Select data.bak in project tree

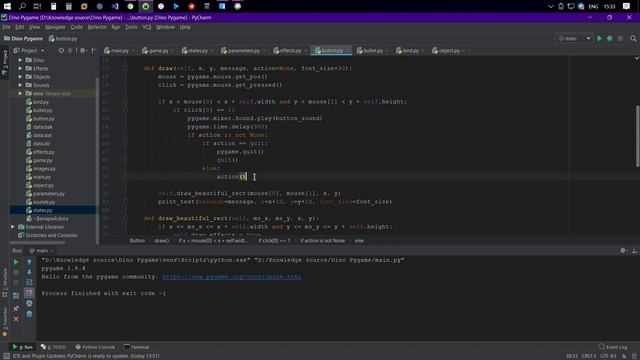pyautogui.click(x=42, y=127)
